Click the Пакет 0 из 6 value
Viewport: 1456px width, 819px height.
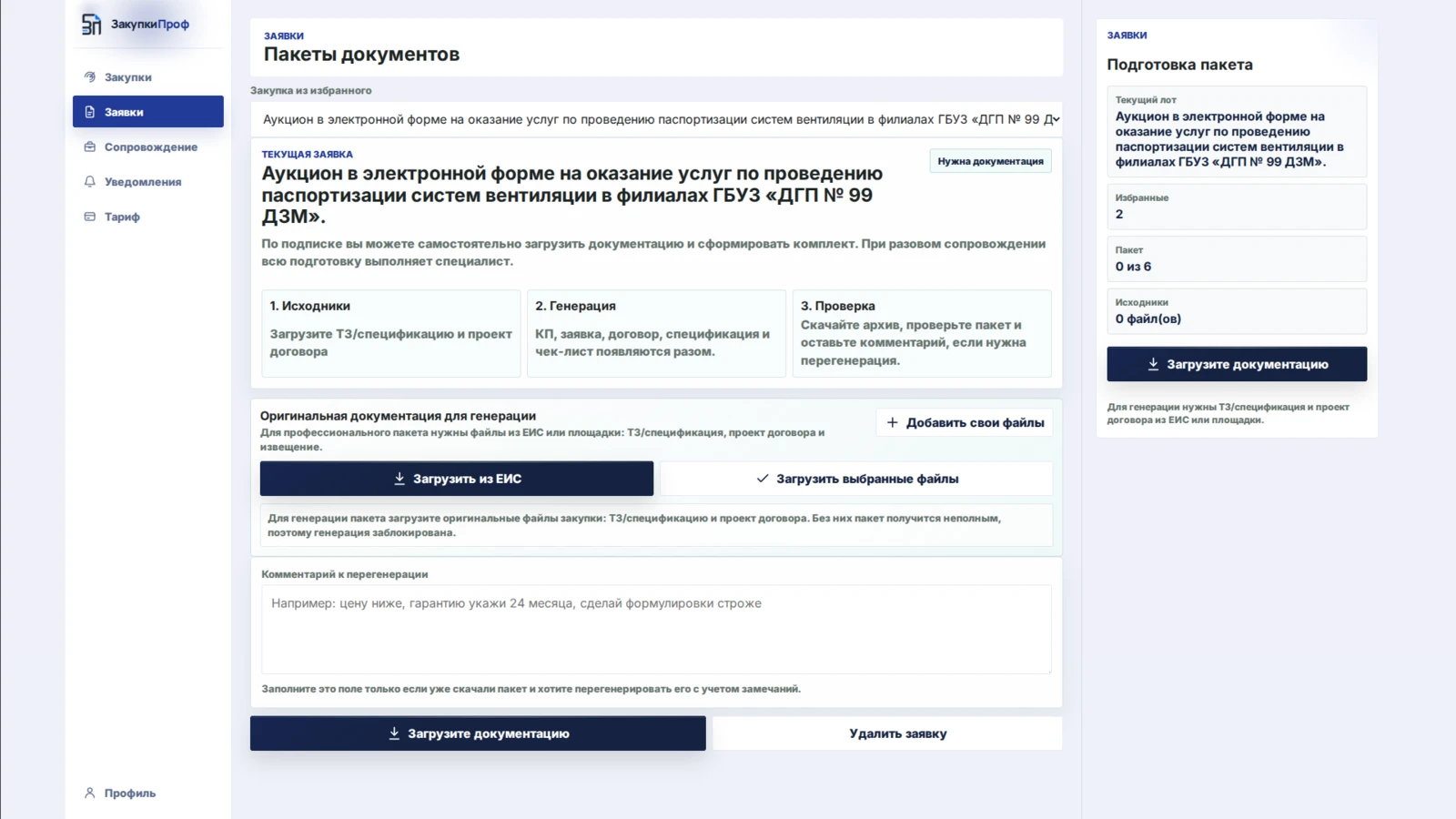tap(1133, 267)
